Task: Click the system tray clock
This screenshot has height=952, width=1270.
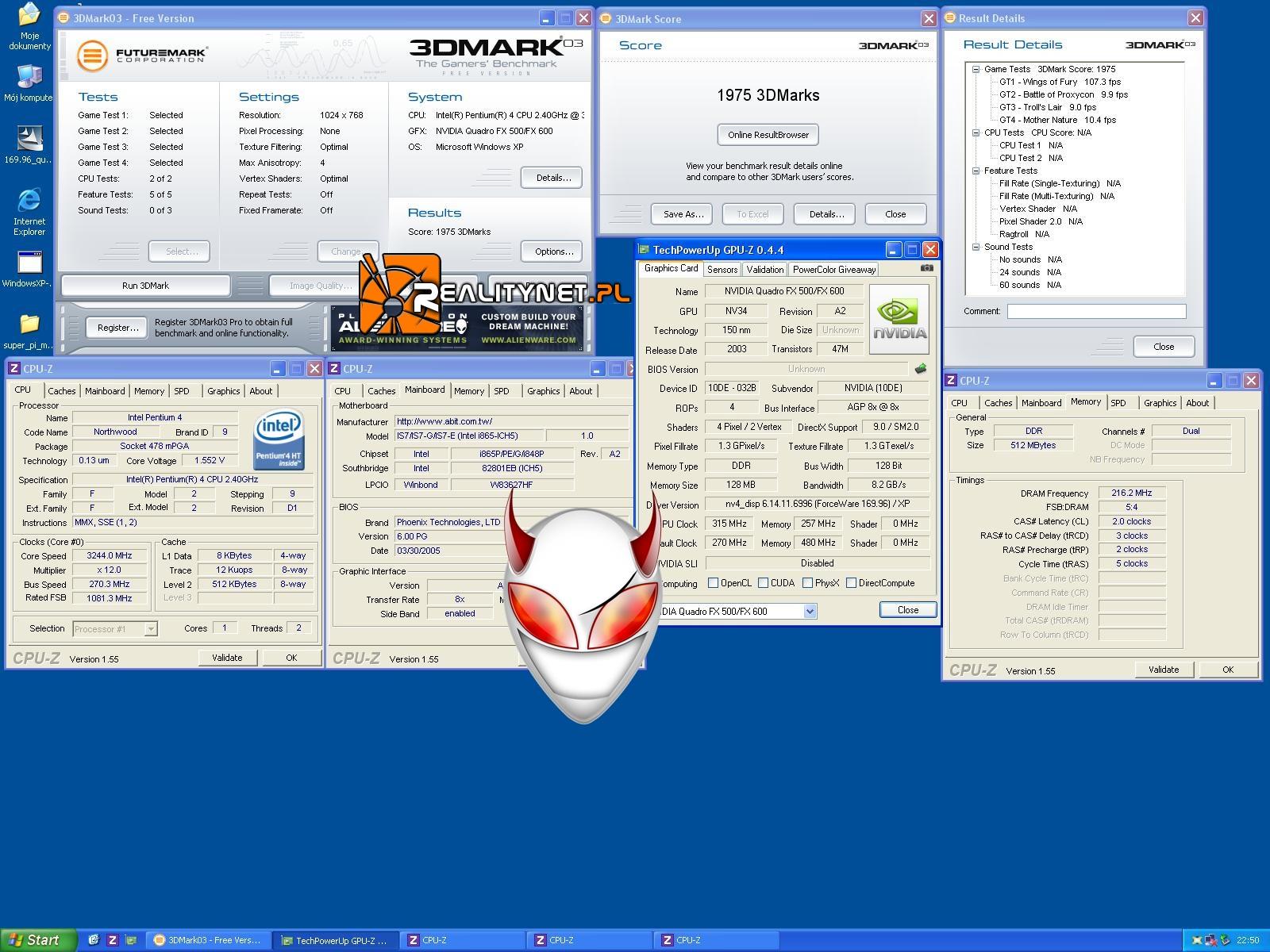Action: [x=1248, y=940]
